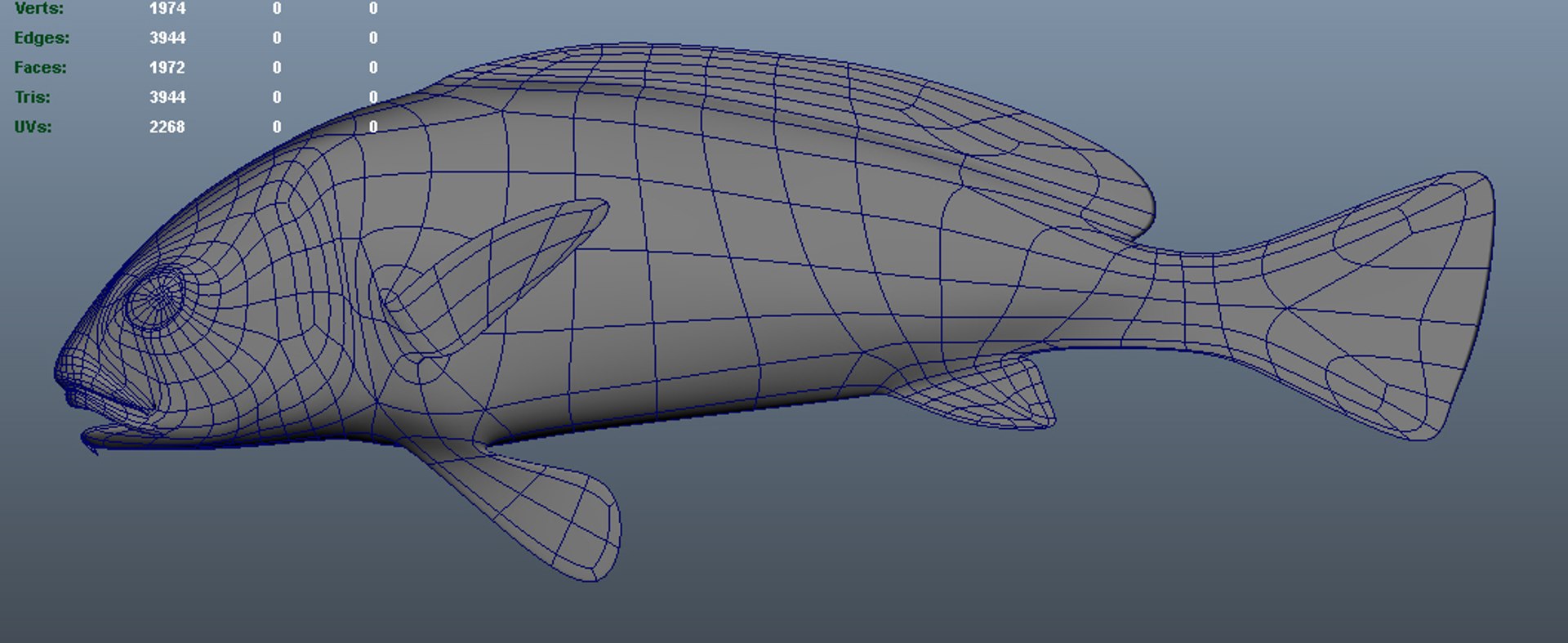Select the Faces label in the HUD
1568x643 pixels.
pyautogui.click(x=40, y=67)
